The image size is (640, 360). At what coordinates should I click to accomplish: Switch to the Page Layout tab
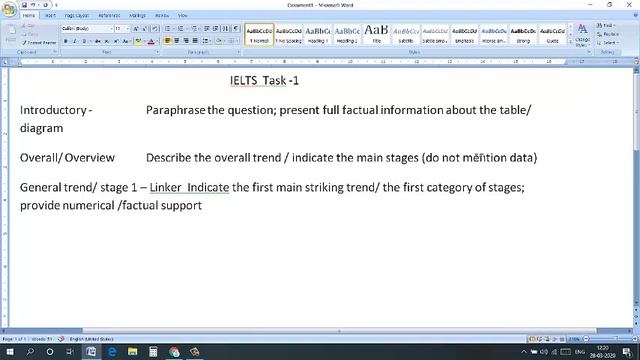pyautogui.click(x=77, y=16)
